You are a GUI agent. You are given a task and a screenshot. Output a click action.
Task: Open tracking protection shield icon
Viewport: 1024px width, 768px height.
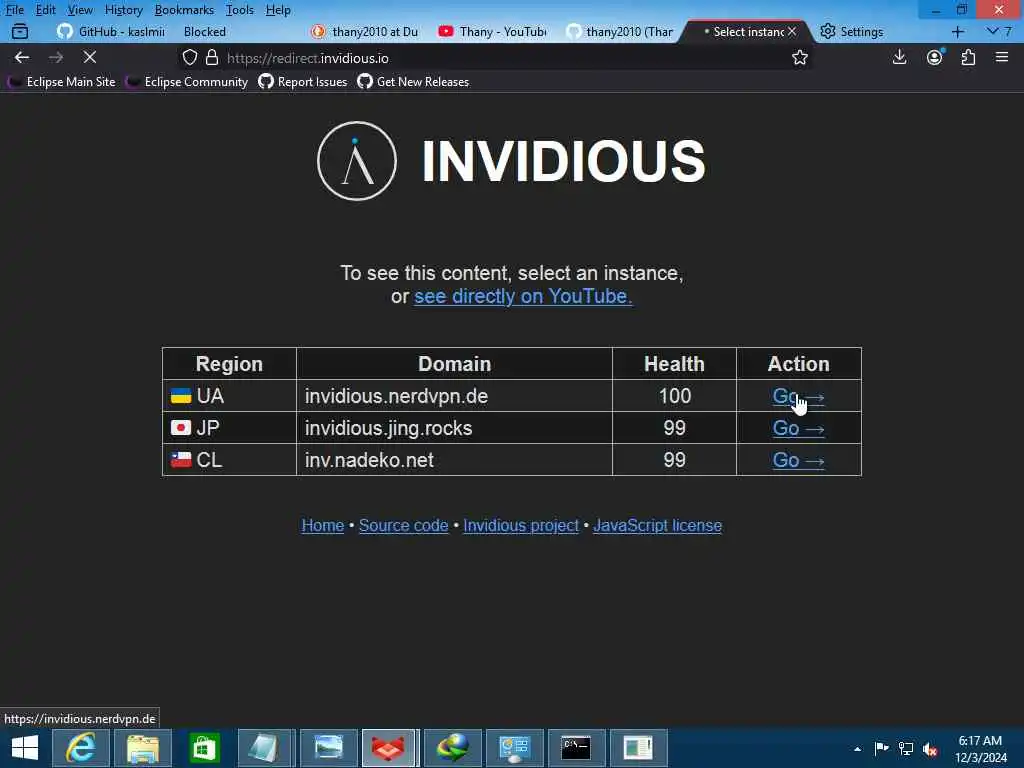pyautogui.click(x=189, y=57)
